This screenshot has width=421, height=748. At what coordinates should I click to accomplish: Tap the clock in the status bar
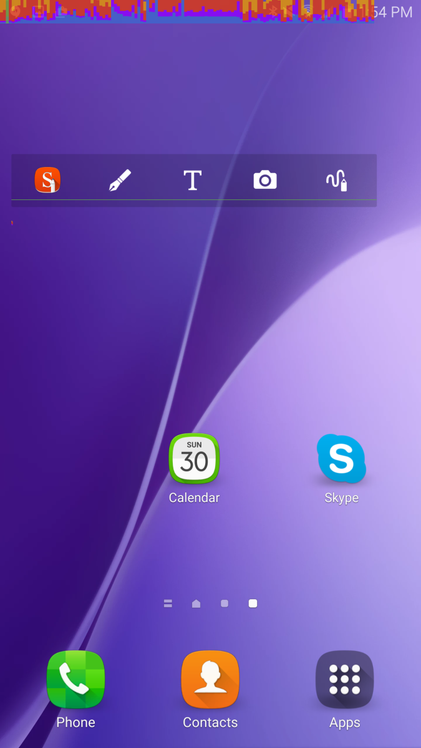pyautogui.click(x=392, y=12)
